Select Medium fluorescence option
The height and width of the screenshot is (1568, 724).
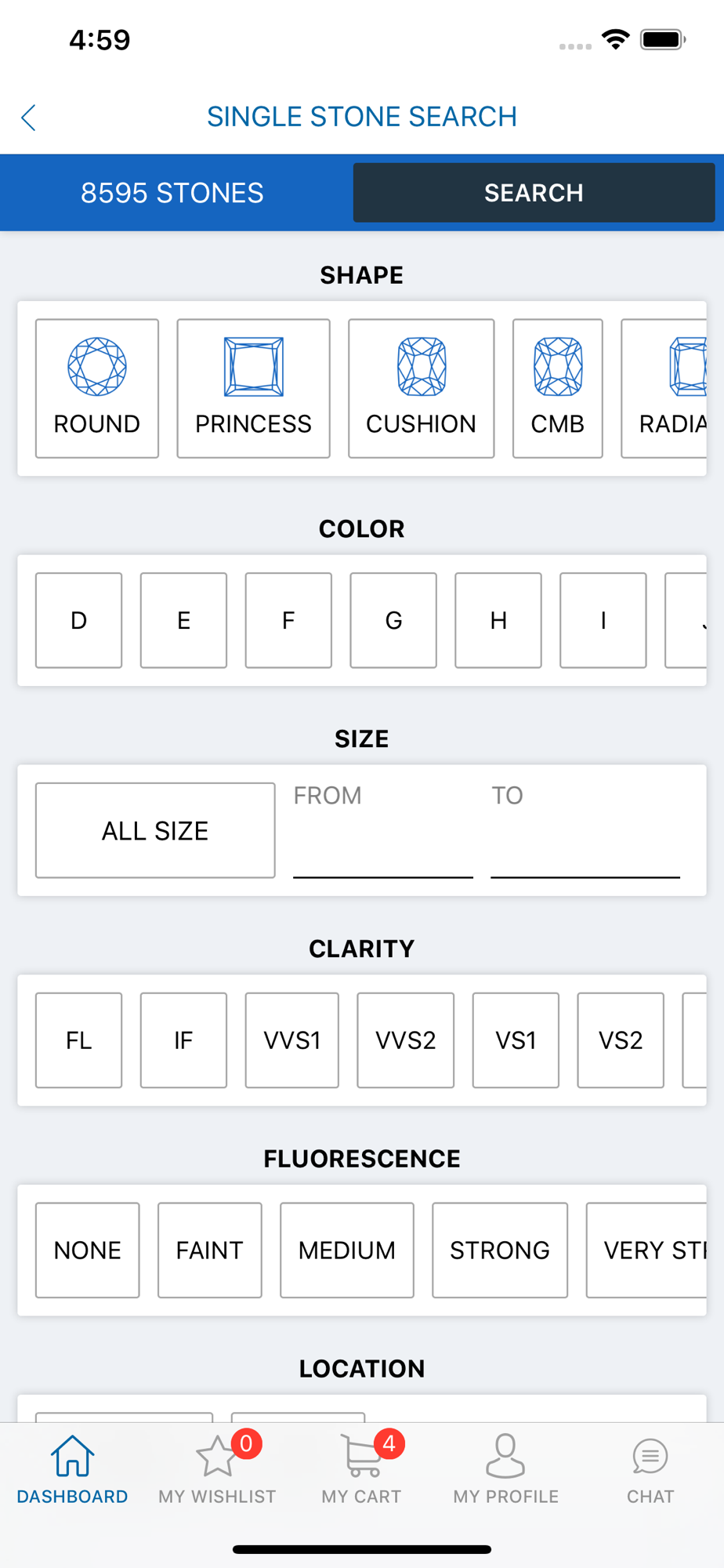tap(347, 1250)
